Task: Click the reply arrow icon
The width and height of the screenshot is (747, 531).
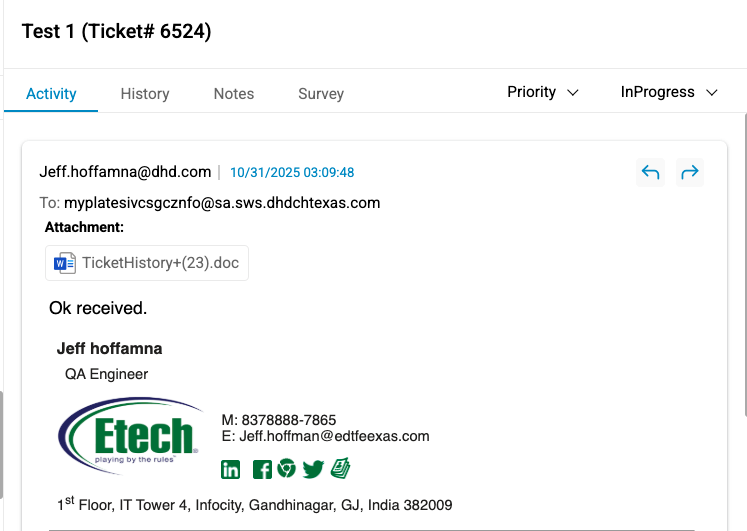Action: [x=650, y=173]
